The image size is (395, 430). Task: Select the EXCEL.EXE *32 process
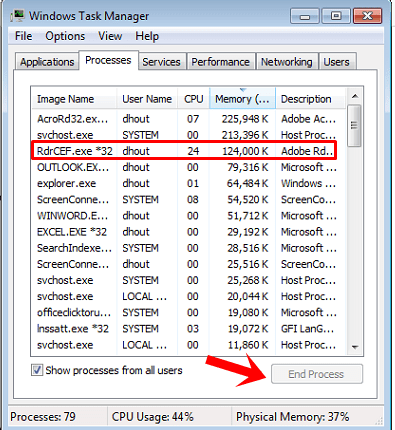(188, 232)
